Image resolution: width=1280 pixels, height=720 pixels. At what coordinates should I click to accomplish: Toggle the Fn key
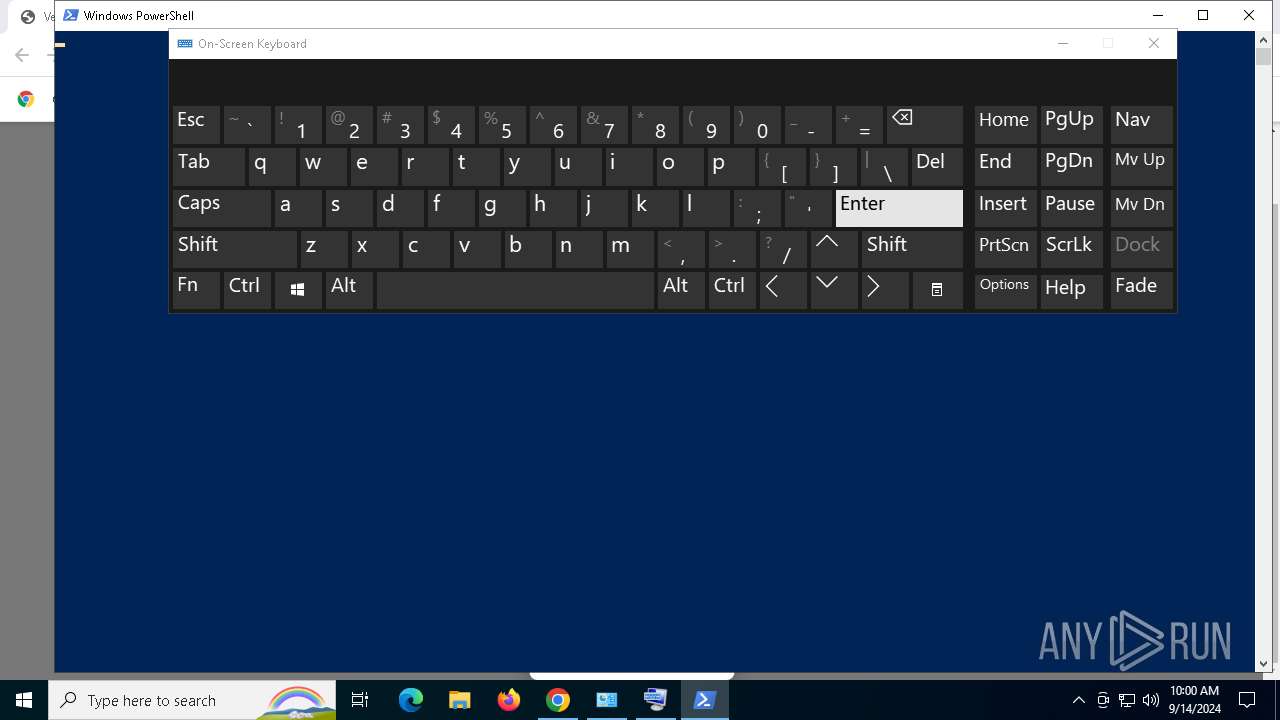(196, 290)
